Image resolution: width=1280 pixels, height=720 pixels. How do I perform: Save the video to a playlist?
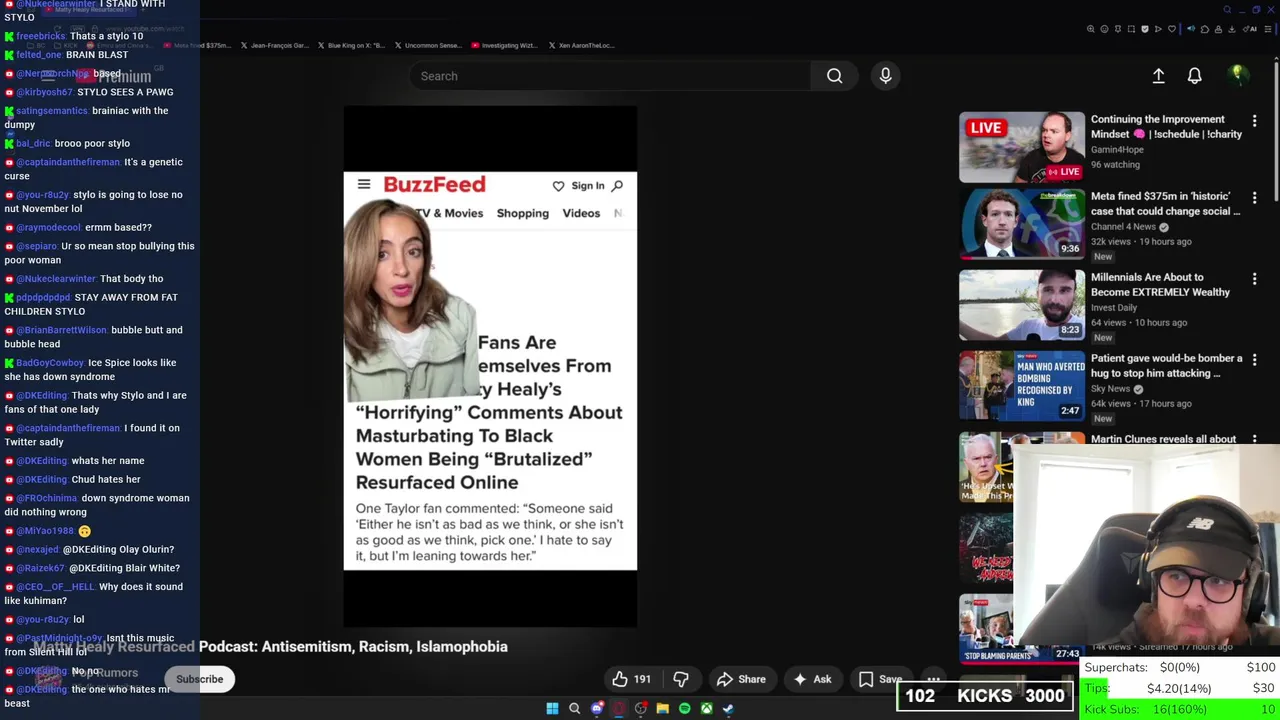880,679
